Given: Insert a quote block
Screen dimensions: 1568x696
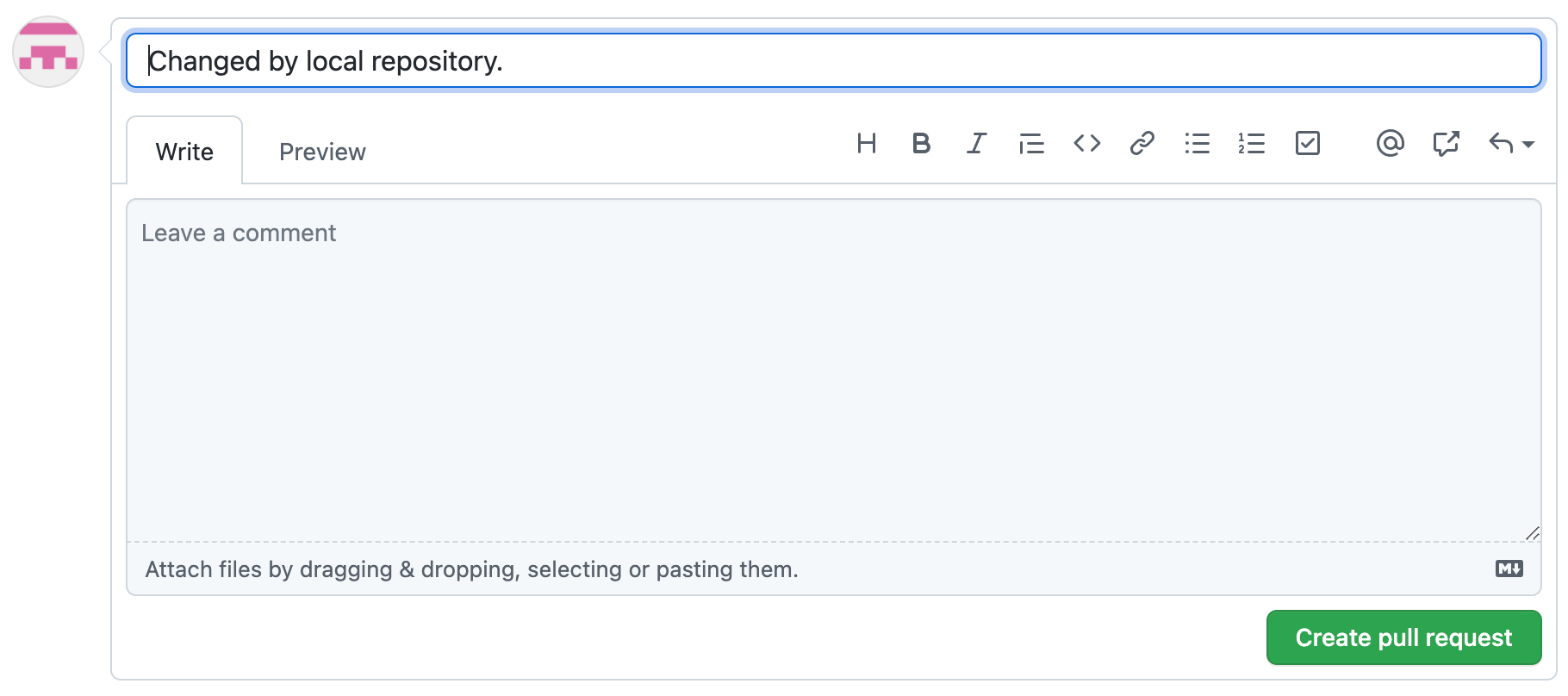Looking at the screenshot, I should click(1031, 143).
